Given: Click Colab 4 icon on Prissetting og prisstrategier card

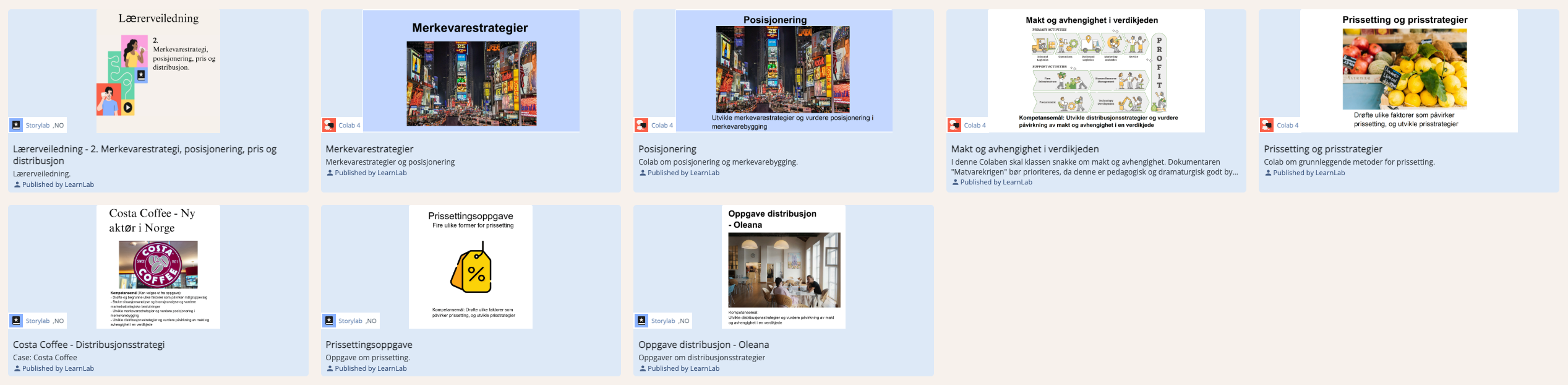Looking at the screenshot, I should pos(1267,125).
